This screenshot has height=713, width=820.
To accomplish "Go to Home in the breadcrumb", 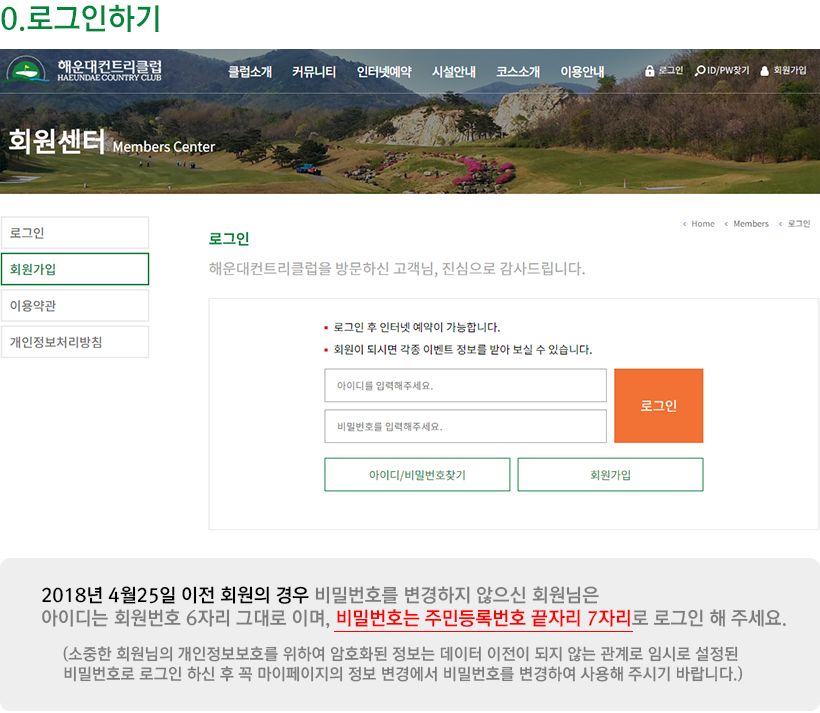I will (702, 224).
